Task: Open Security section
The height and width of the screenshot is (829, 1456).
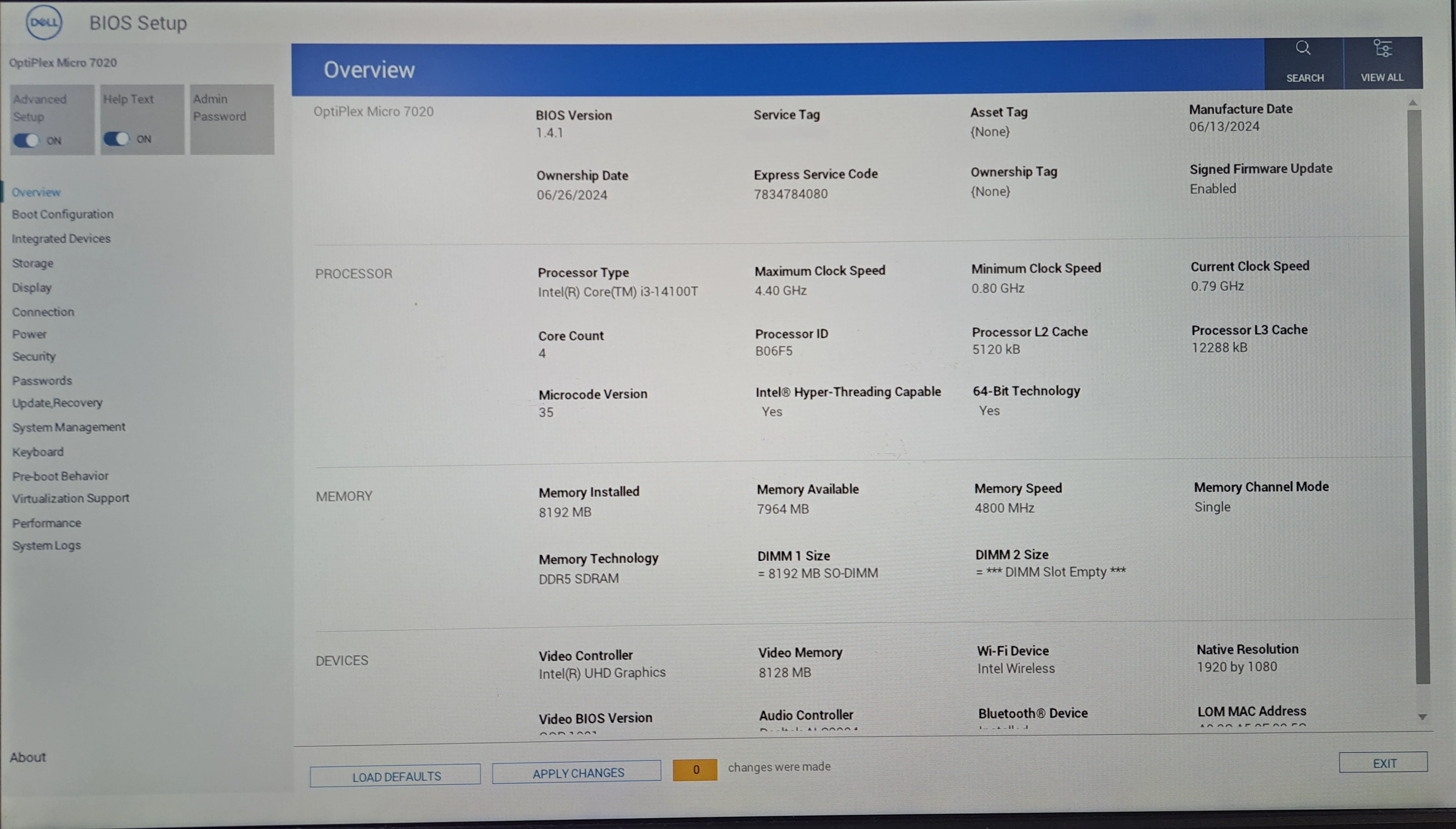Action: tap(34, 356)
